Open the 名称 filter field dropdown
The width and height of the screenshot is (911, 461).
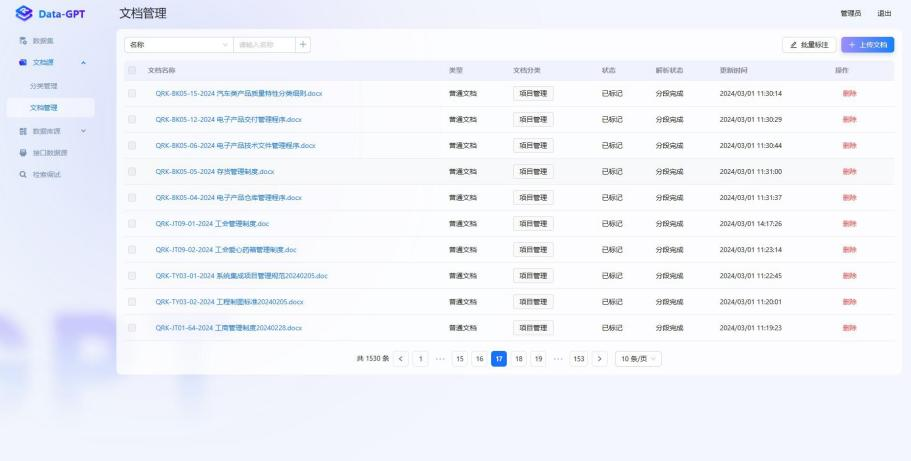tap(179, 45)
